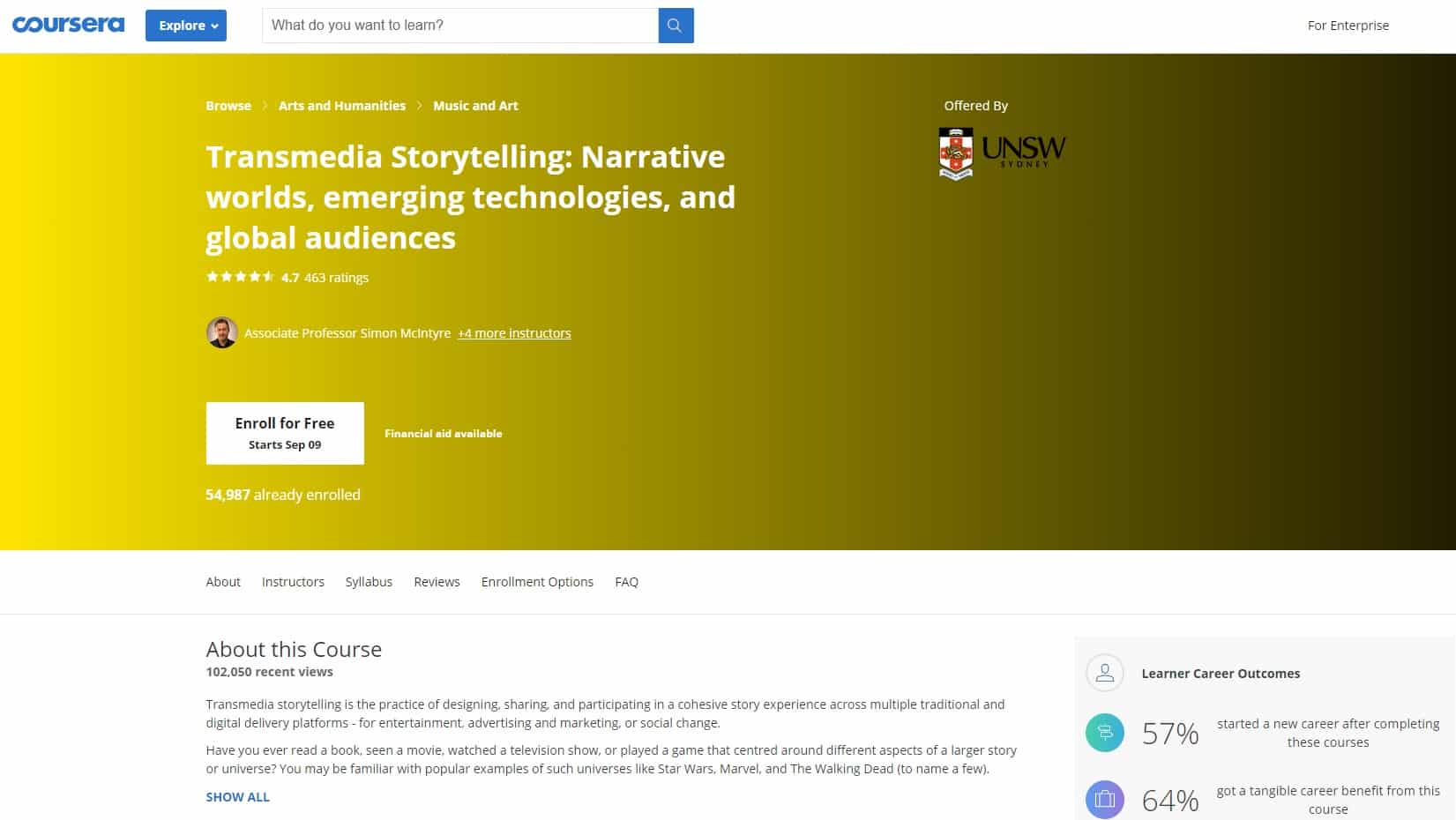Click the magnifying glass search button
Viewport: 1456px width, 820px height.
[676, 26]
